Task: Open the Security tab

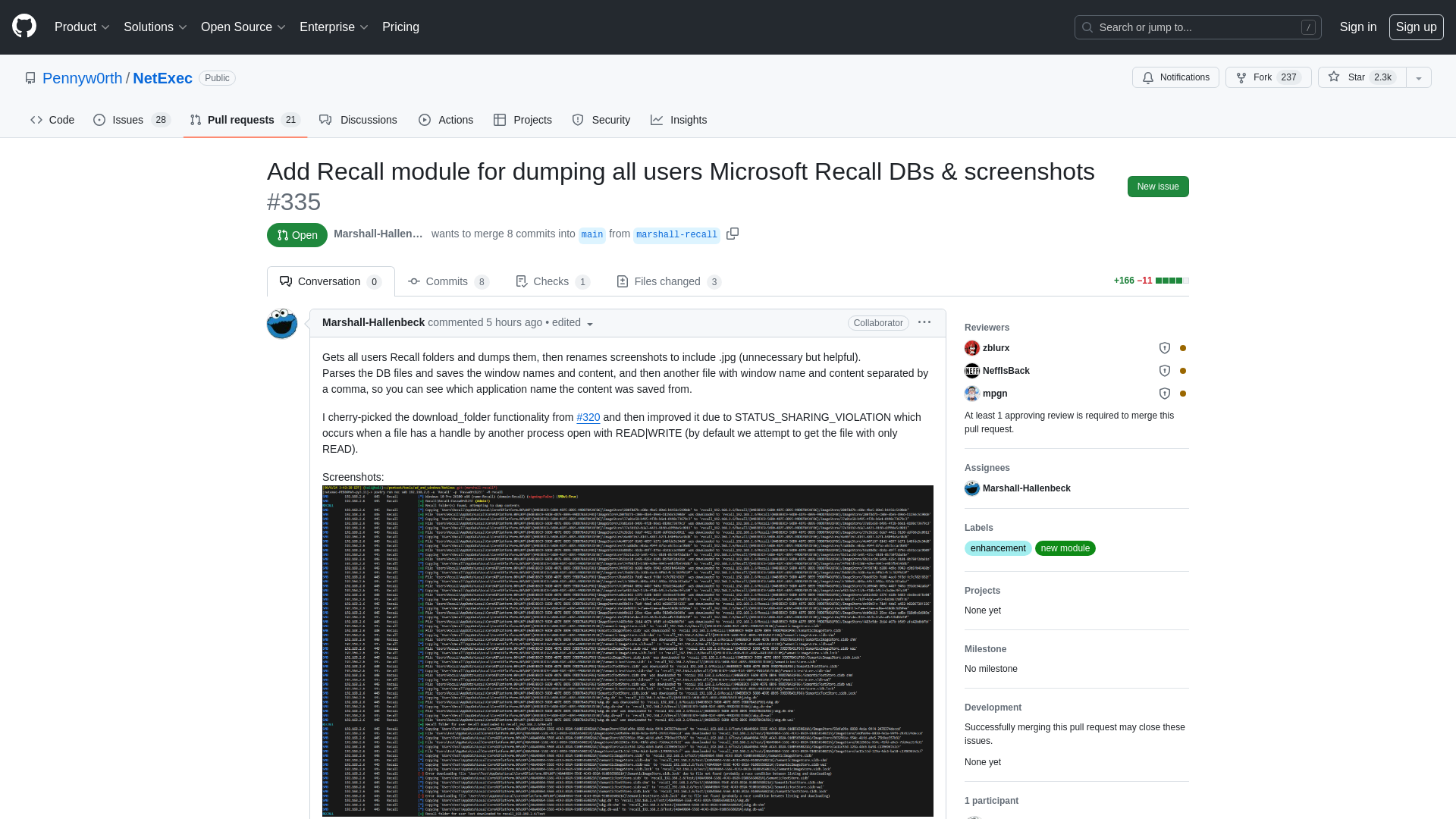Action: [601, 120]
